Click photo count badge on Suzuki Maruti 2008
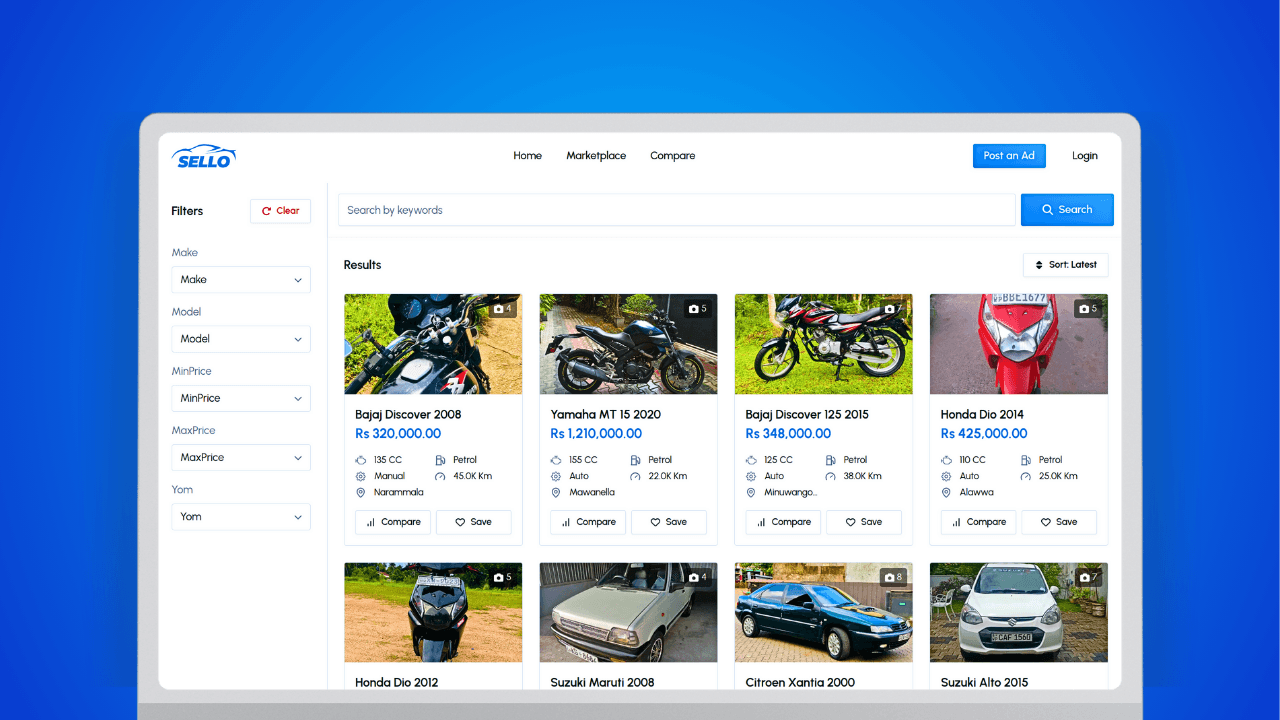 (x=697, y=577)
